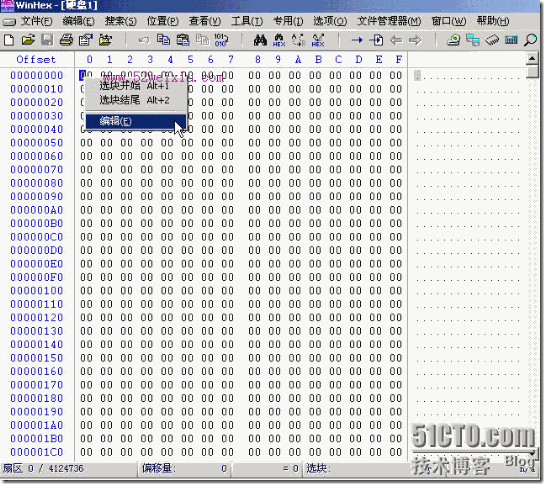Click the drive icon left of 文件 menu
This screenshot has width=544, height=484.
[x=9, y=22]
